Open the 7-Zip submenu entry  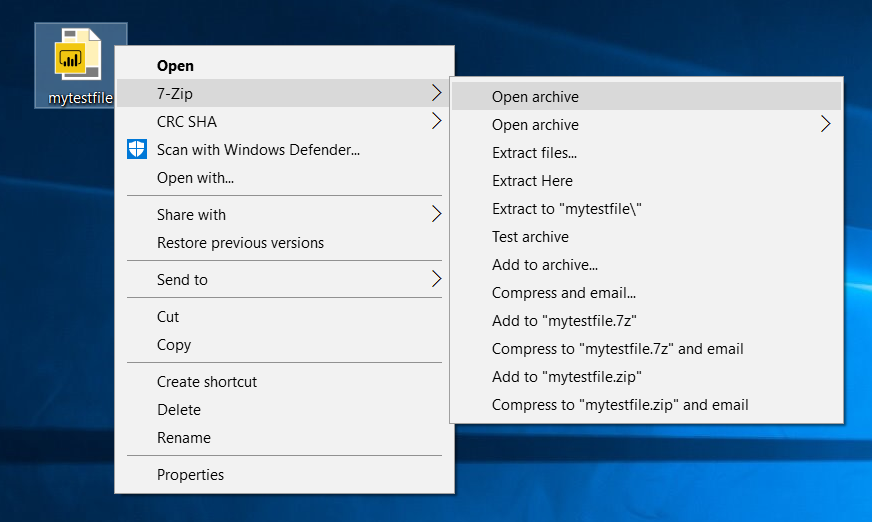point(284,93)
